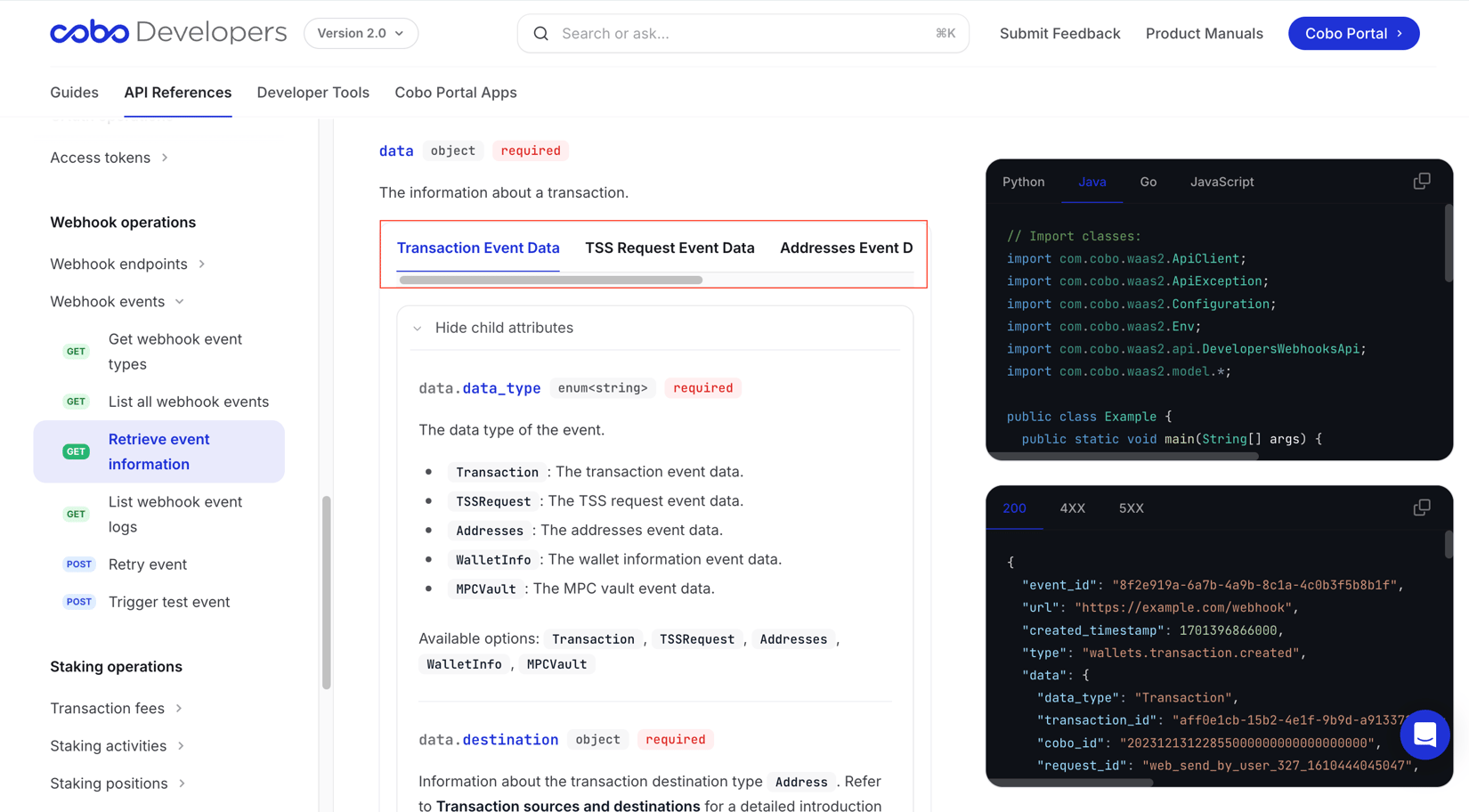Show the 4XX response example

coord(1072,508)
